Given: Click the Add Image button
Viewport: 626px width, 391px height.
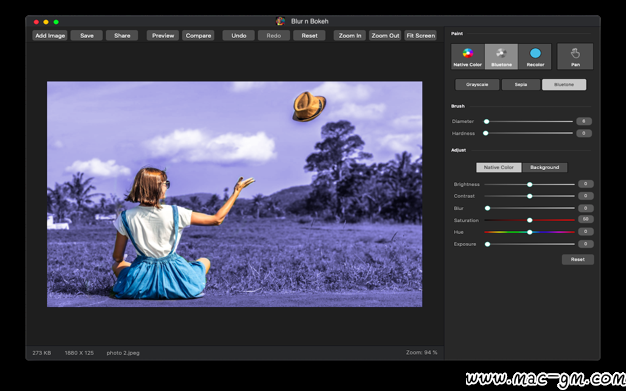Looking at the screenshot, I should (x=50, y=36).
